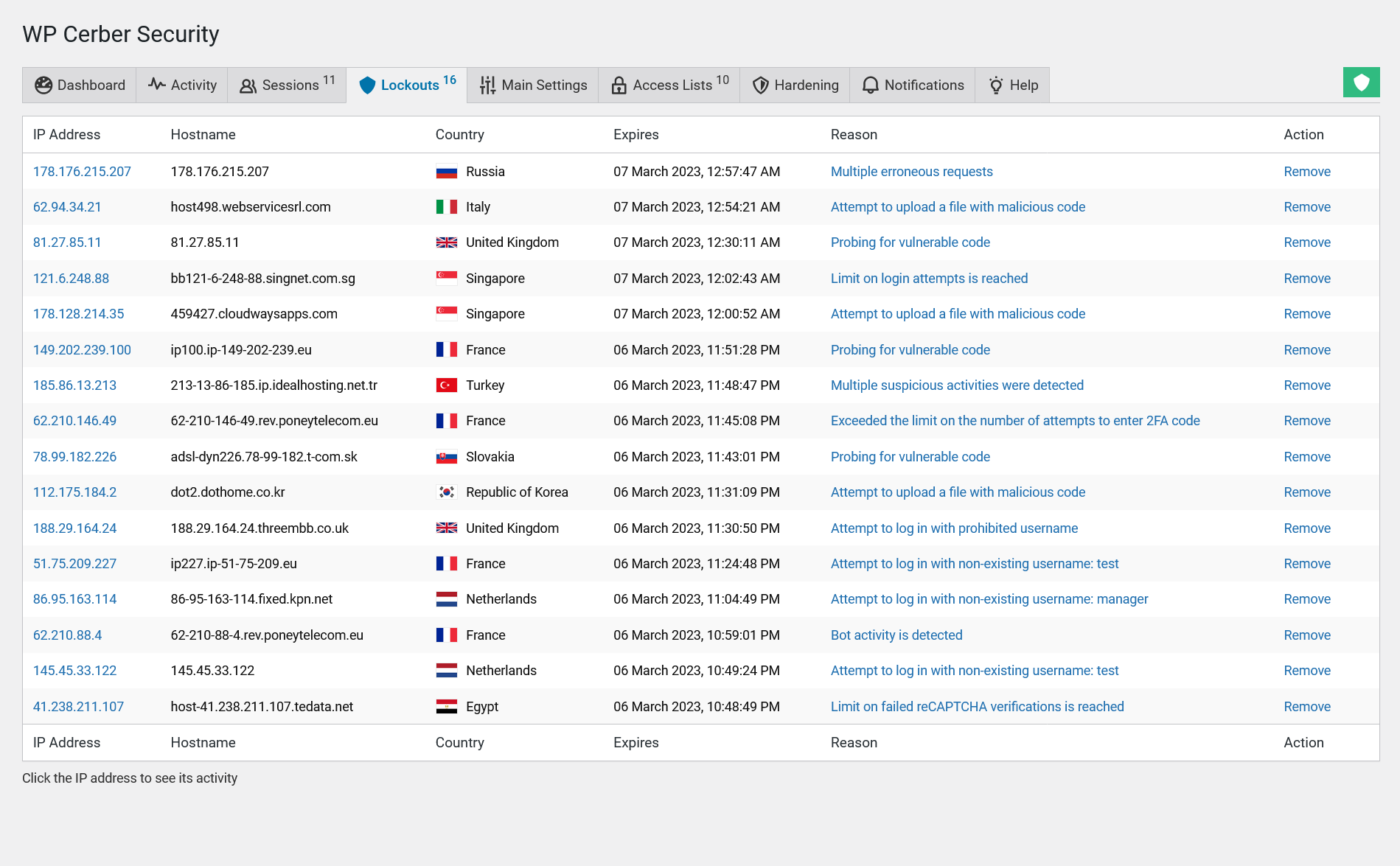Click the Sessions users icon
This screenshot has height=866, width=1400.
[248, 85]
